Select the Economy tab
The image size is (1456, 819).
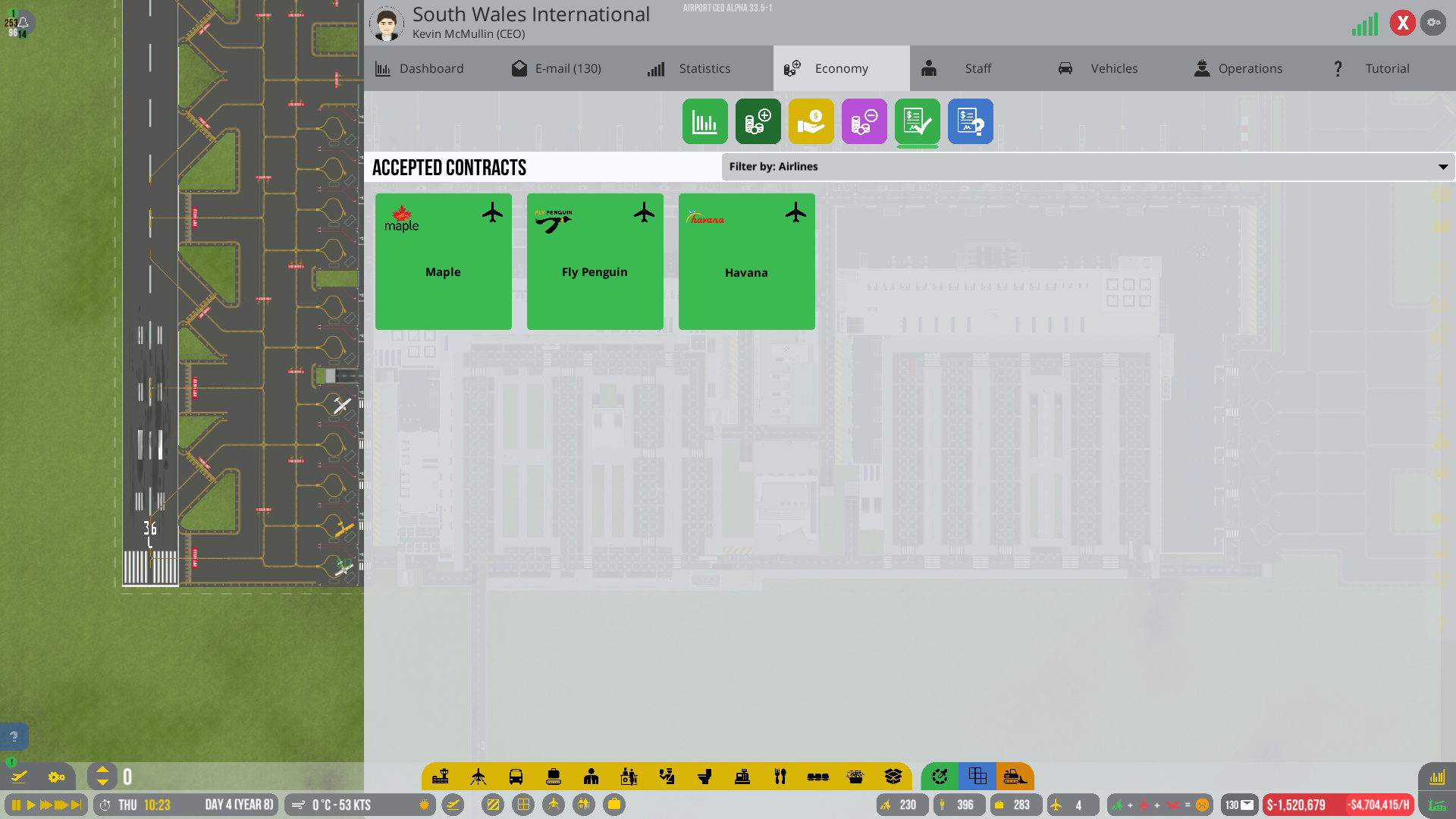point(842,68)
